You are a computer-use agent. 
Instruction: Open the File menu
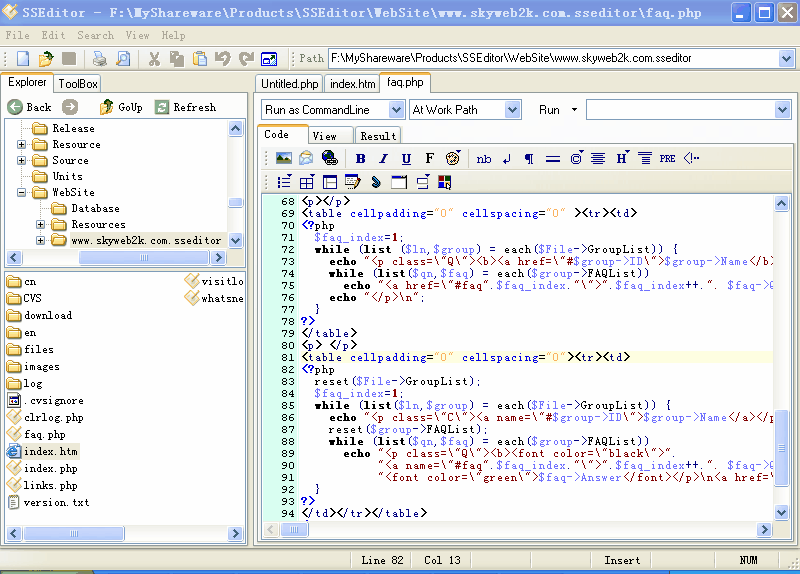click(x=17, y=35)
